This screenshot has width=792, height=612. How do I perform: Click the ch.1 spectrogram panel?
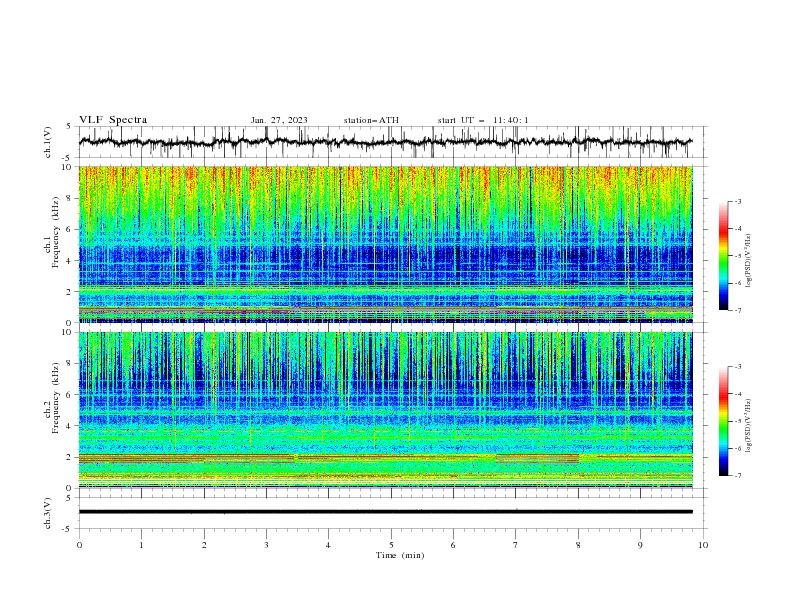pos(386,244)
